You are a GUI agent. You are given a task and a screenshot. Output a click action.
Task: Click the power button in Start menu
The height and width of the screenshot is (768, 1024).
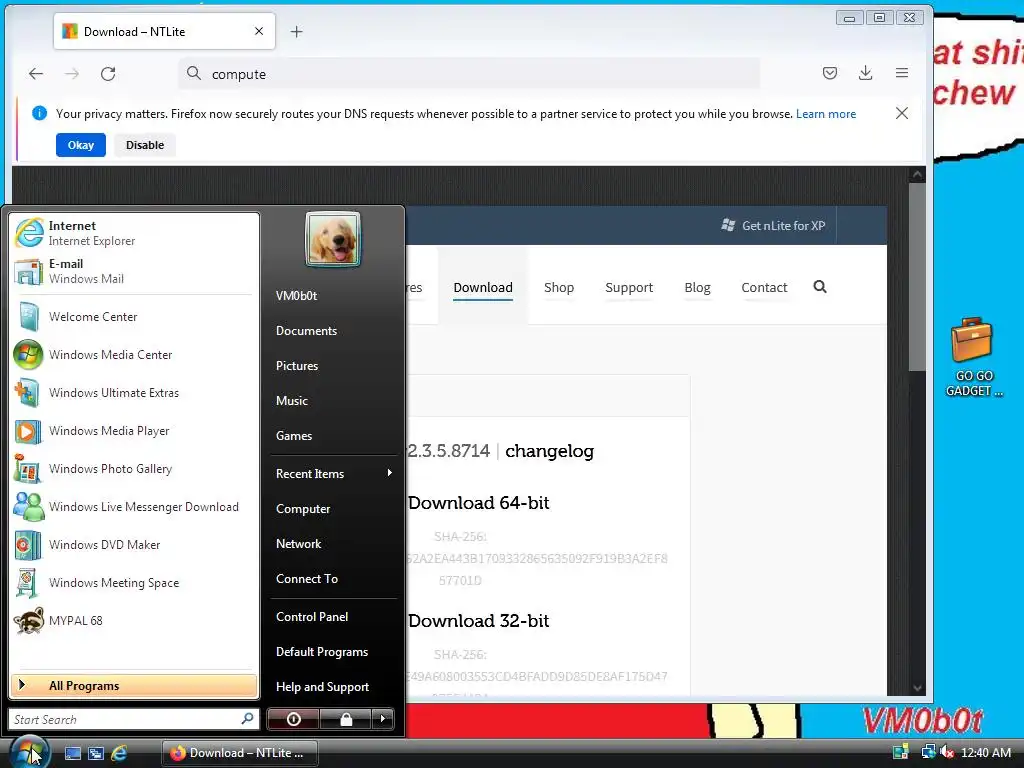click(x=293, y=719)
